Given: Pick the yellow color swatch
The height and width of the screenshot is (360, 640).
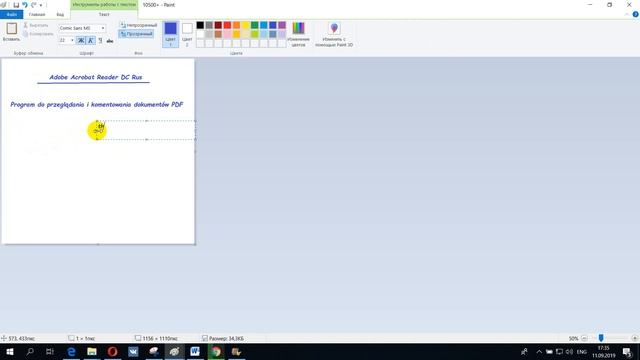Looking at the screenshot, I should pos(246,25).
